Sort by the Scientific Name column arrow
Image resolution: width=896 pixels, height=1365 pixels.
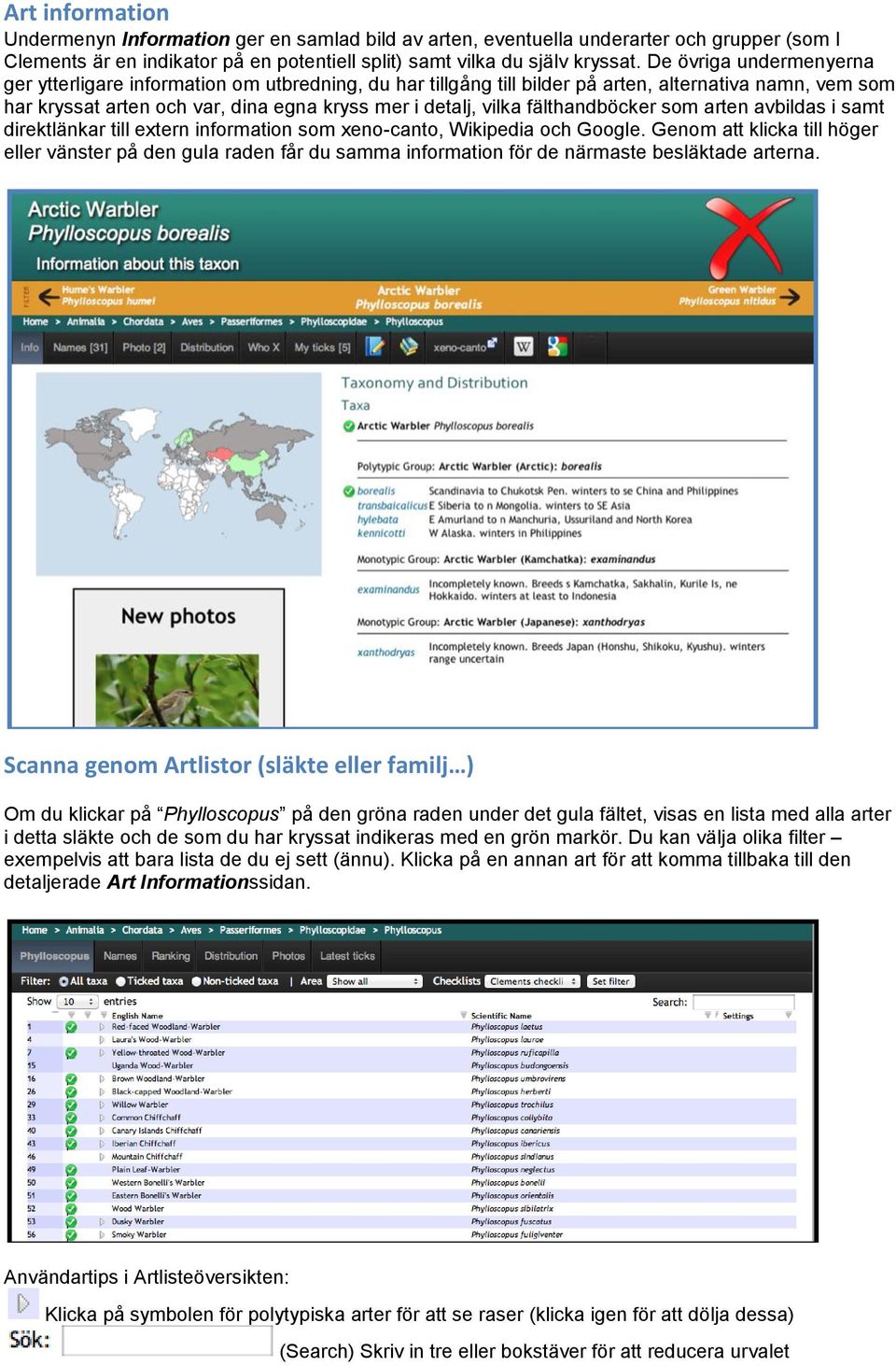tap(464, 1015)
